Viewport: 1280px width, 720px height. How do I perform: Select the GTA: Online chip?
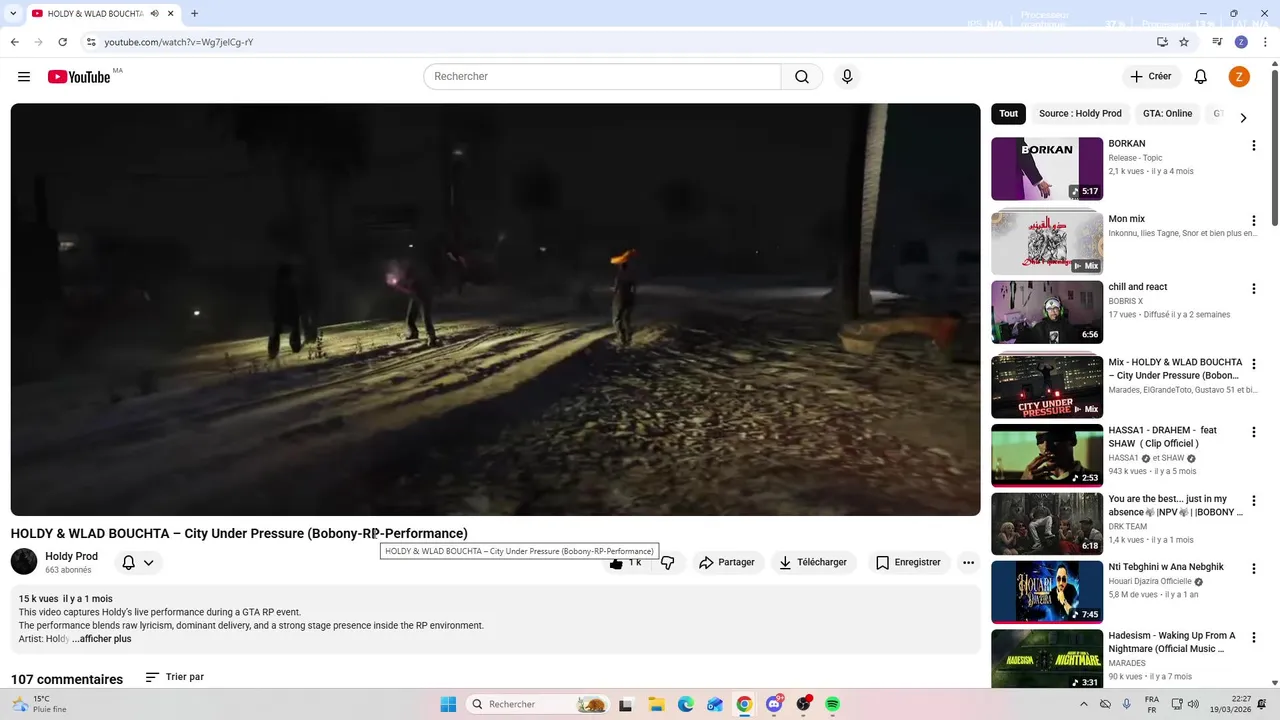point(1168,114)
